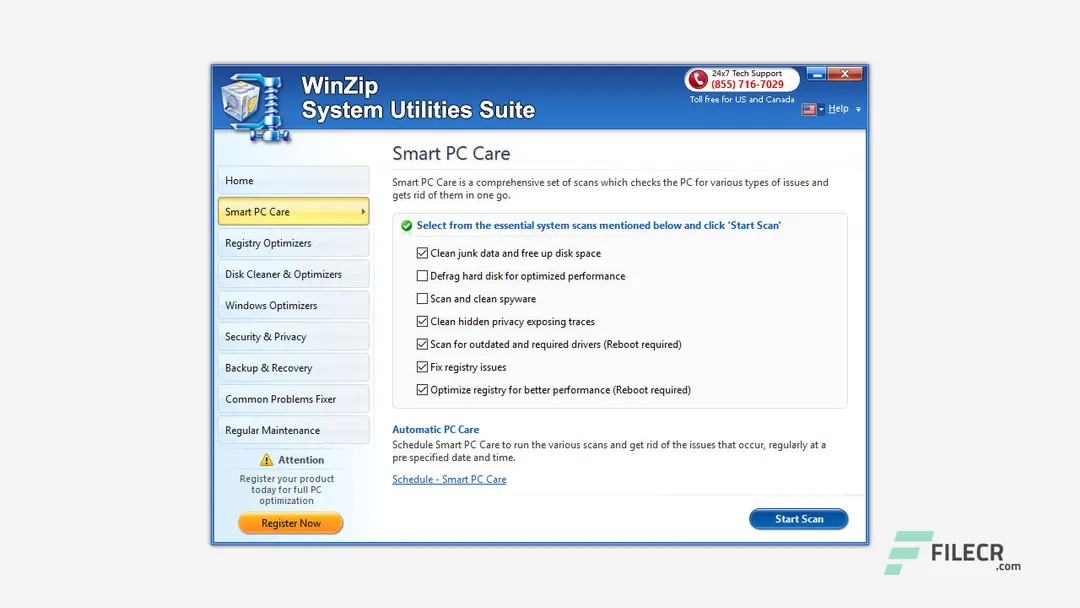Image resolution: width=1080 pixels, height=608 pixels.
Task: Open the Regular Maintenance section
Action: tap(293, 430)
